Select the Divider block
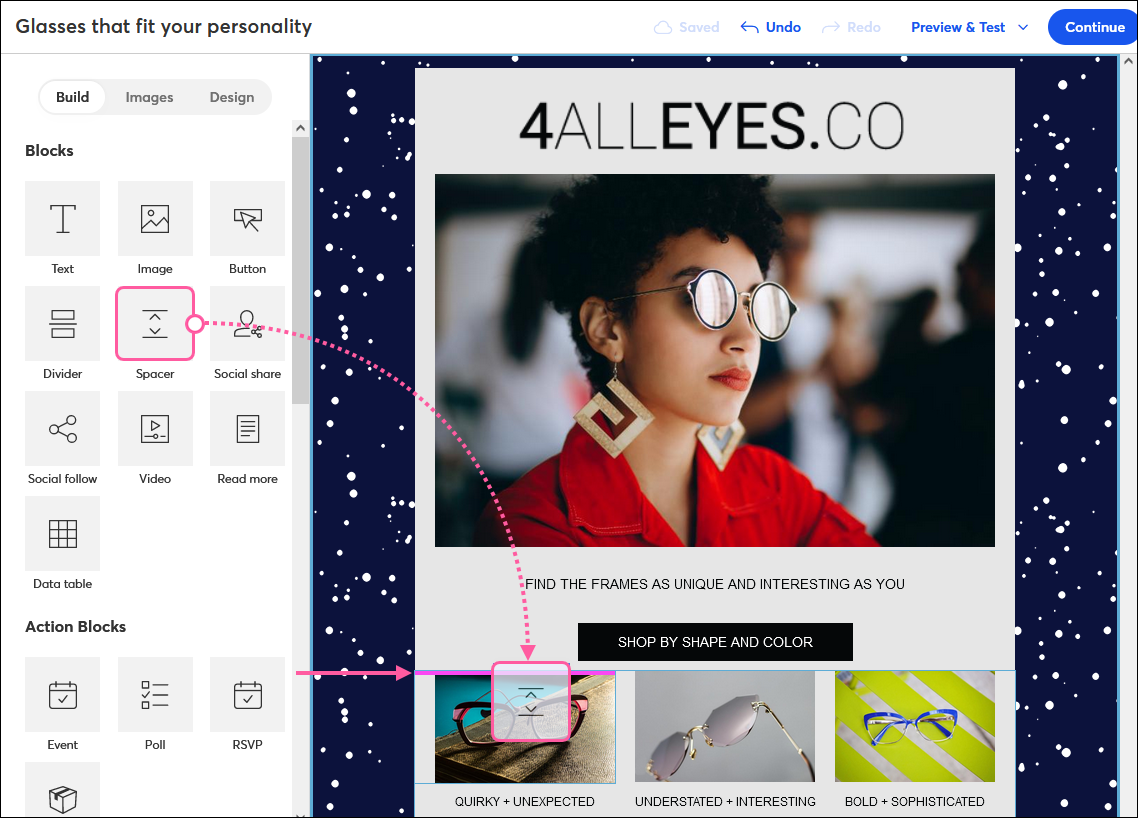Image resolution: width=1138 pixels, height=818 pixels. click(x=62, y=324)
